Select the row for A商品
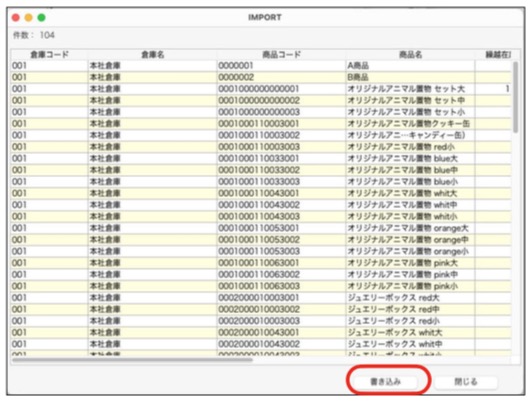 coord(261,65)
